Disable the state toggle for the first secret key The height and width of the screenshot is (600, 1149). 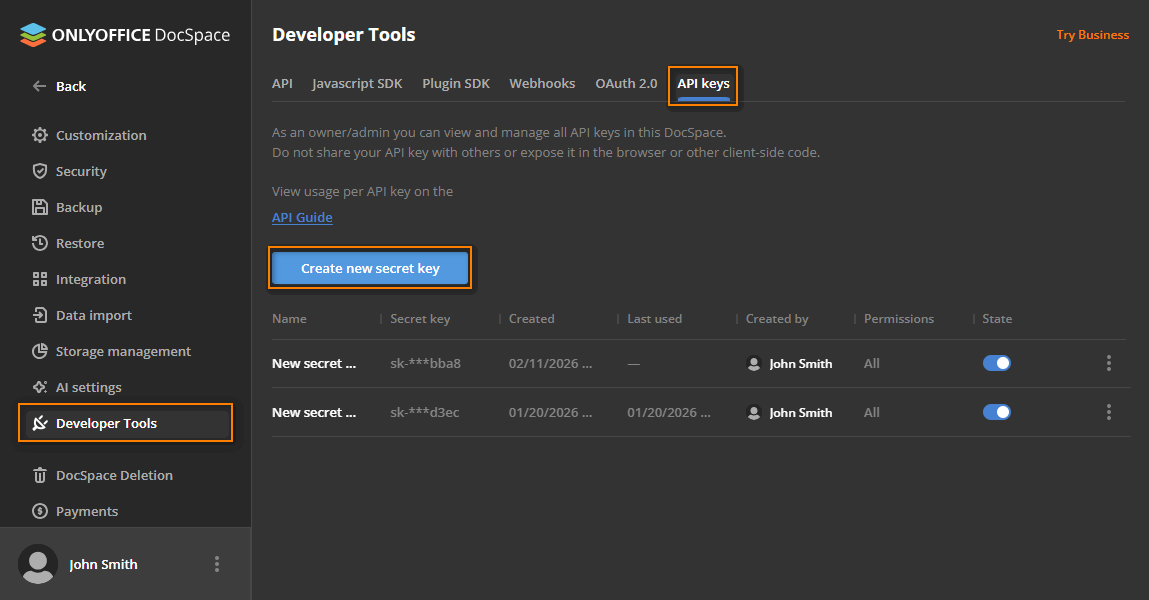pos(997,363)
